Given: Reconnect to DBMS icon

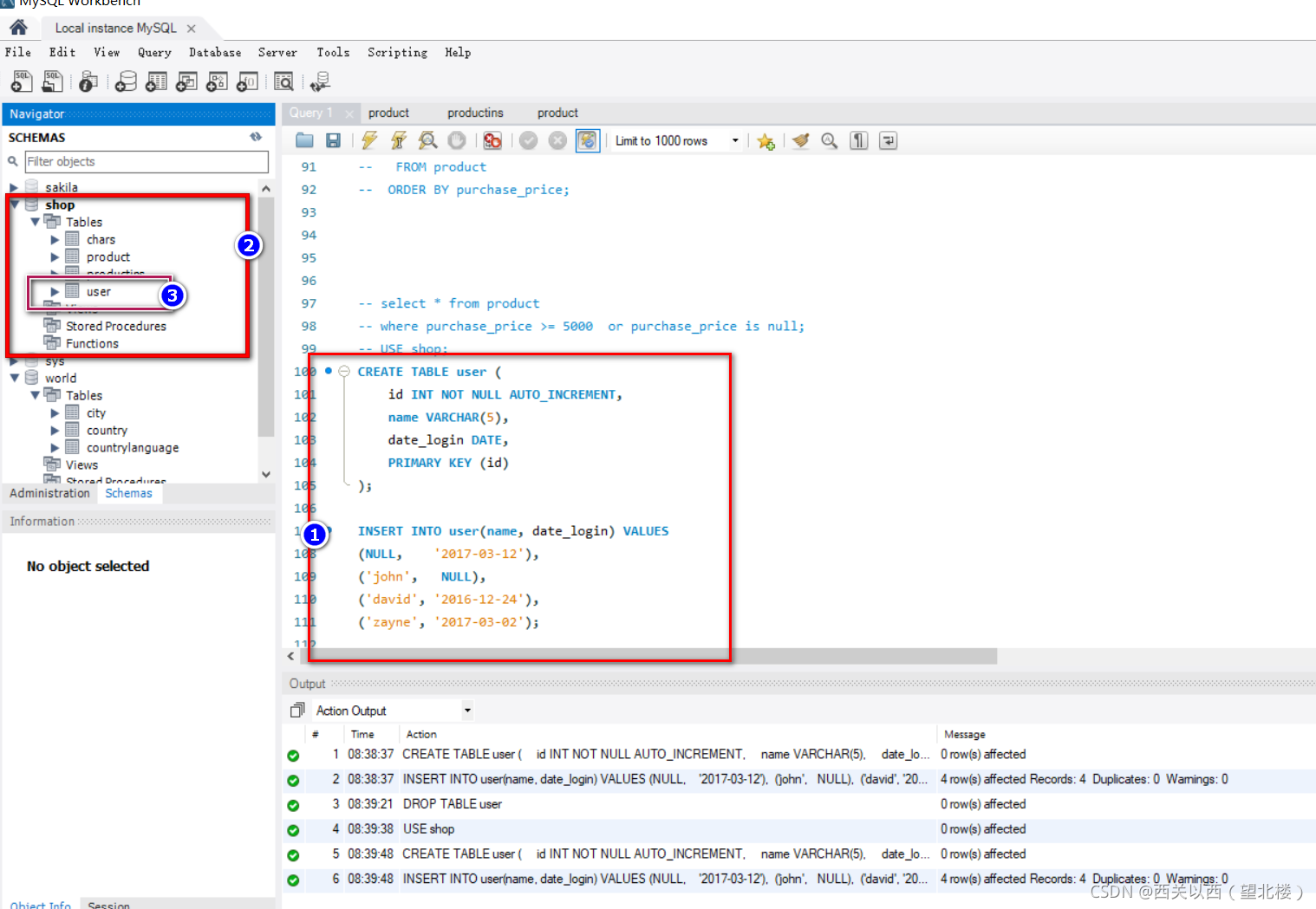Looking at the screenshot, I should pyautogui.click(x=320, y=81).
